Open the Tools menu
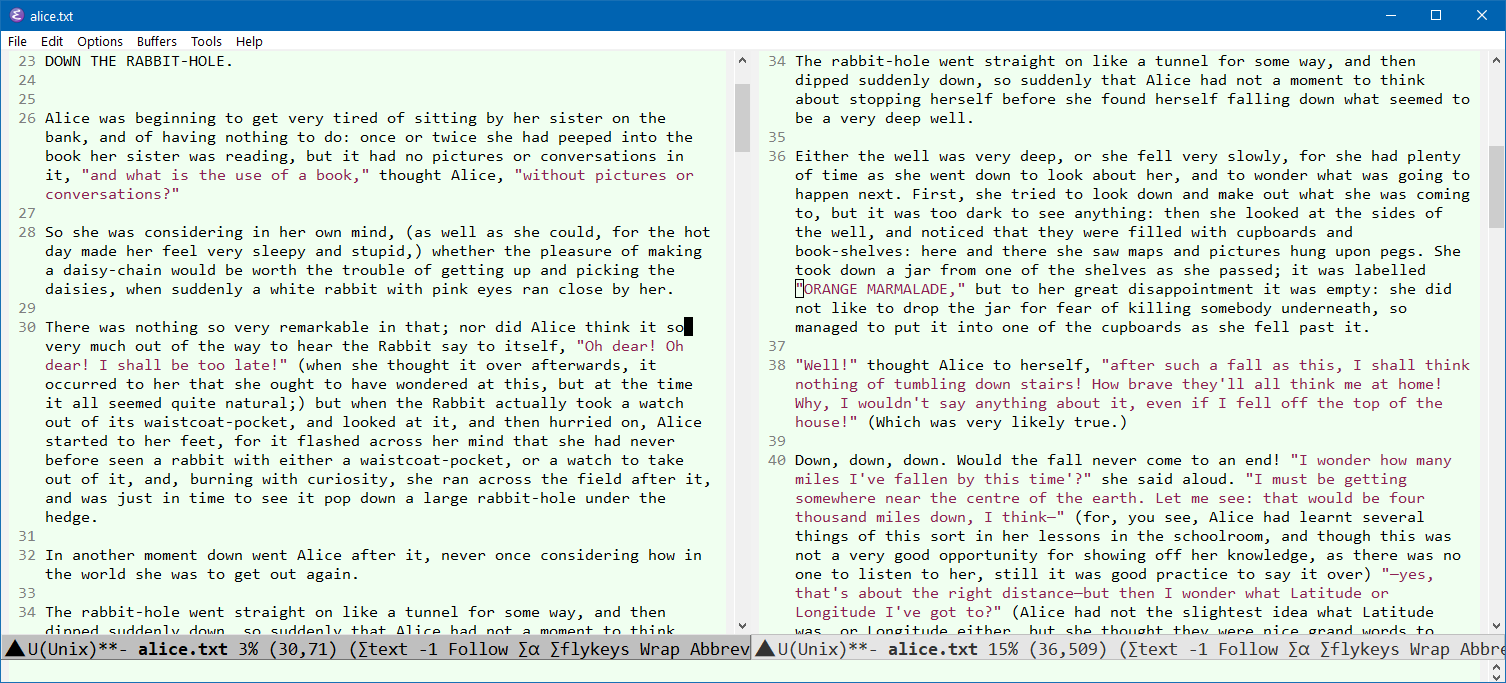This screenshot has width=1506, height=683. coord(206,41)
